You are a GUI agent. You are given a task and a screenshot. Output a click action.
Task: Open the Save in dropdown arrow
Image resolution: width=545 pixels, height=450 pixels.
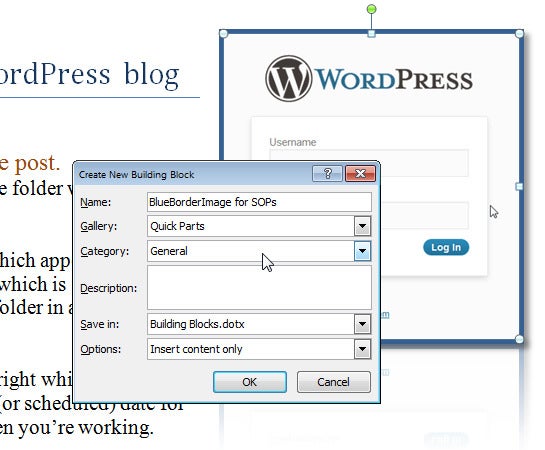362,324
